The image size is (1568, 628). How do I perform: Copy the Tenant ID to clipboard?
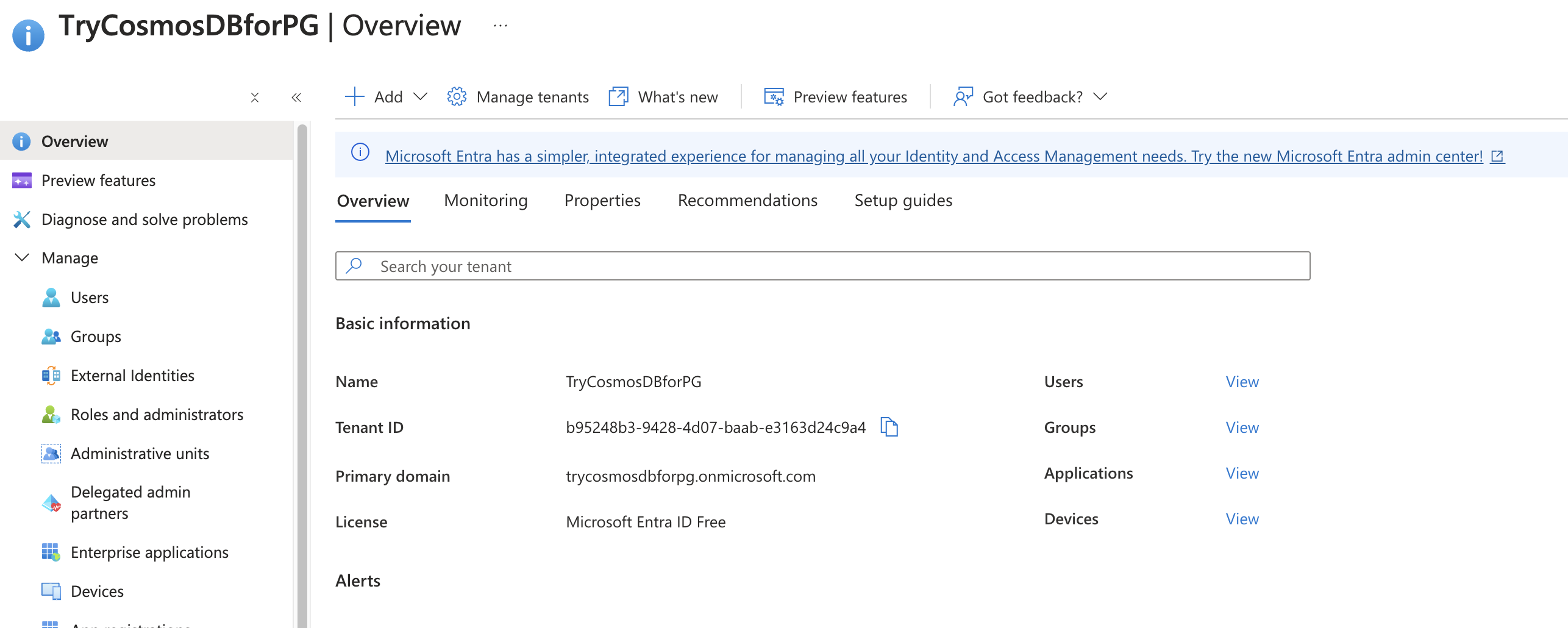coord(889,427)
